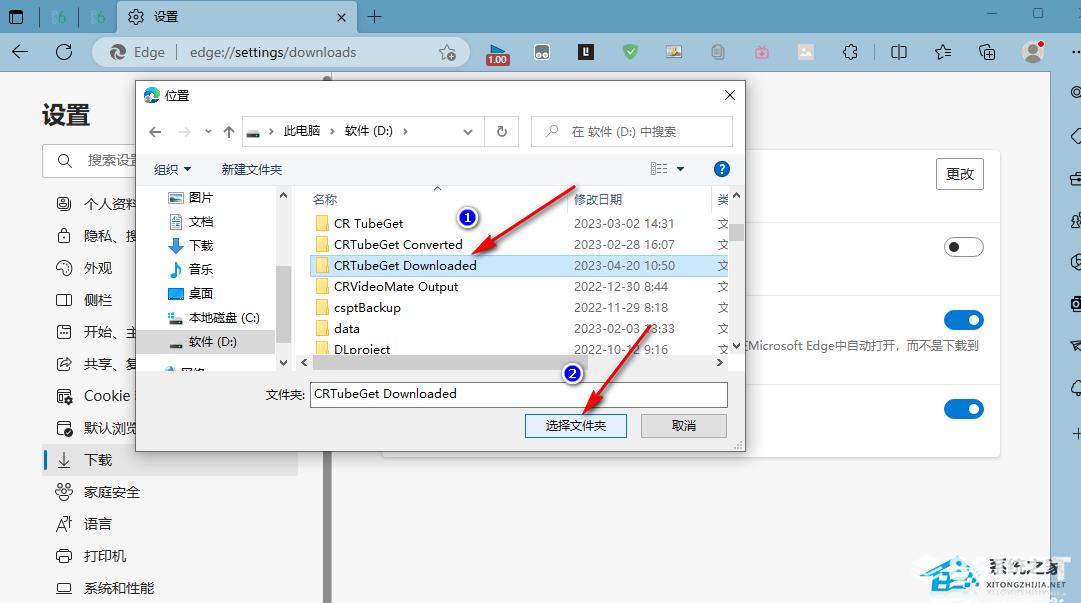
Task: Click 新建文件夹 in dialog toolbar
Action: 252,170
